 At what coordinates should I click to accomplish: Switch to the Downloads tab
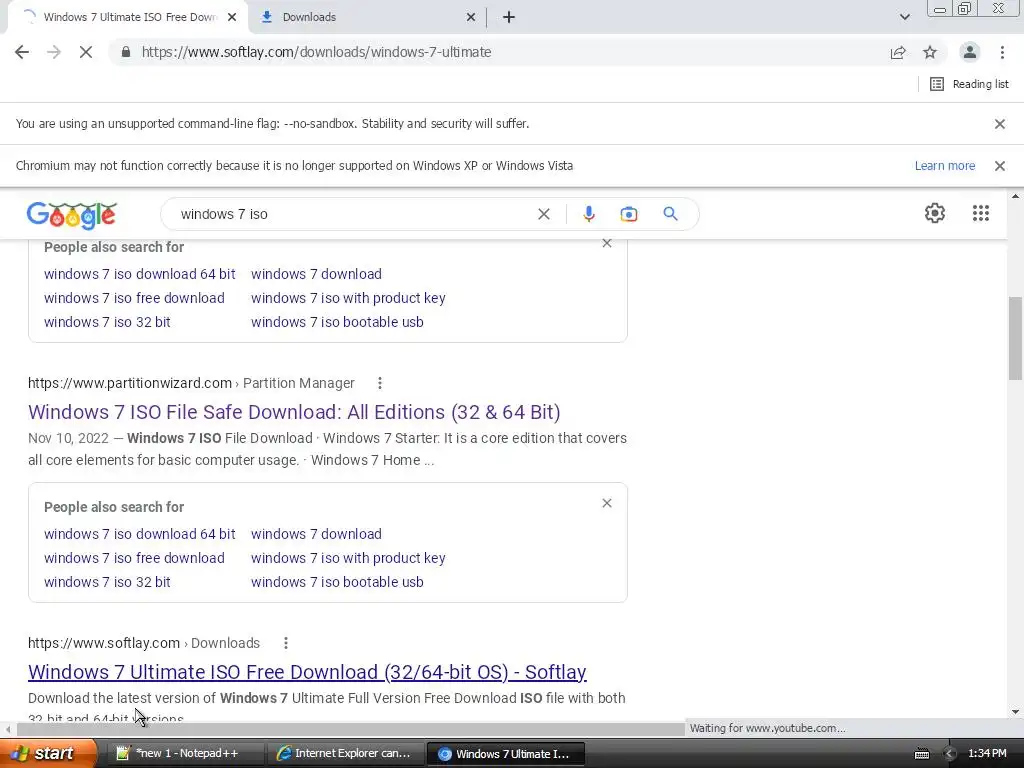click(x=366, y=18)
